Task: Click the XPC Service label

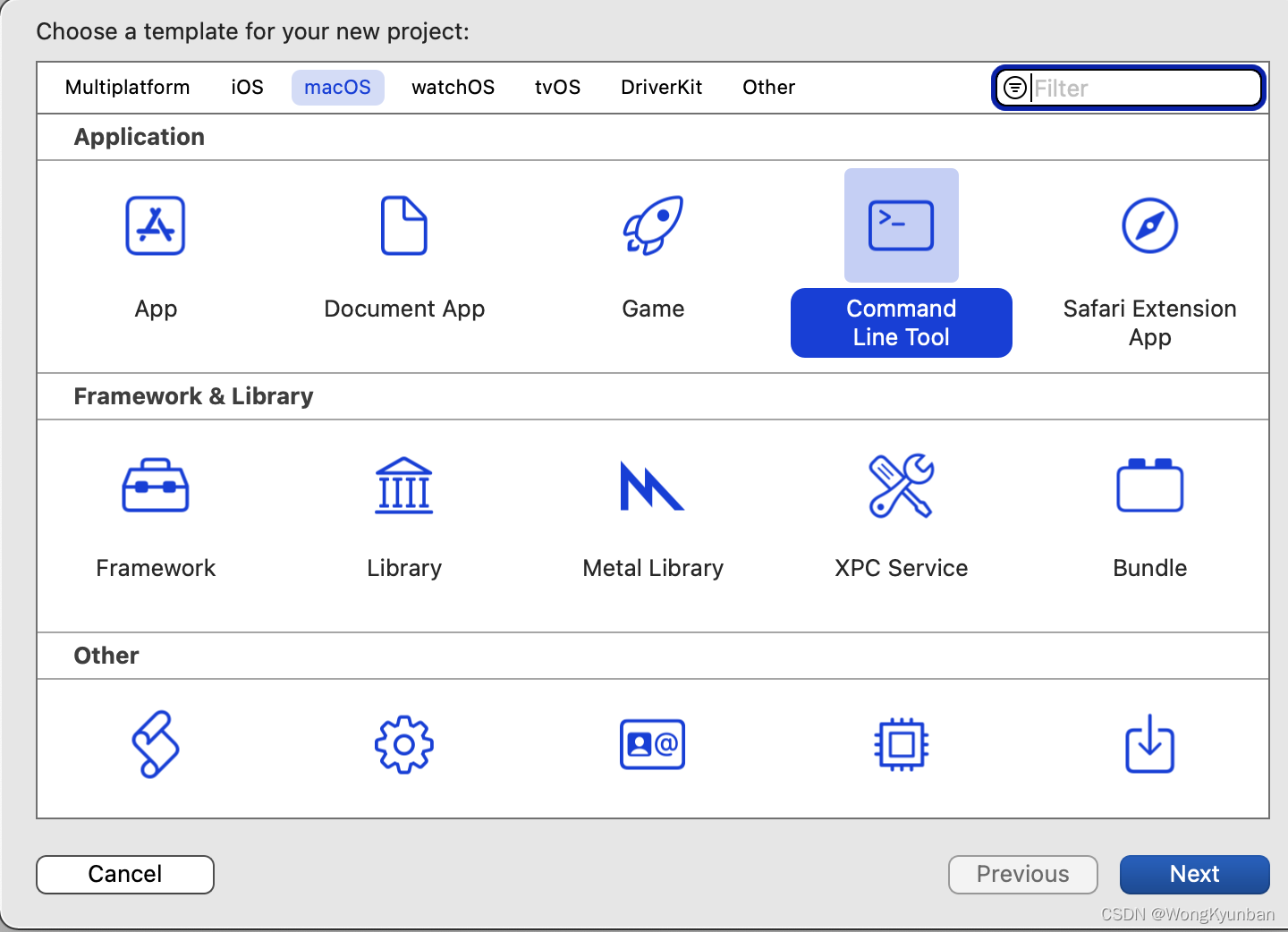Action: (x=902, y=568)
